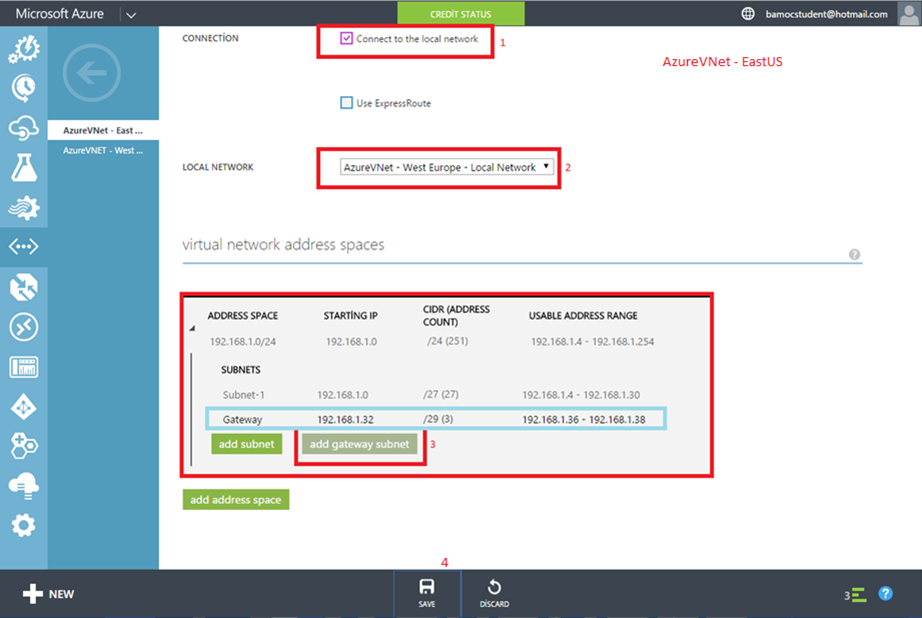The width and height of the screenshot is (922, 618).
Task: Click the Microsoft Azure logo
Action: click(59, 14)
